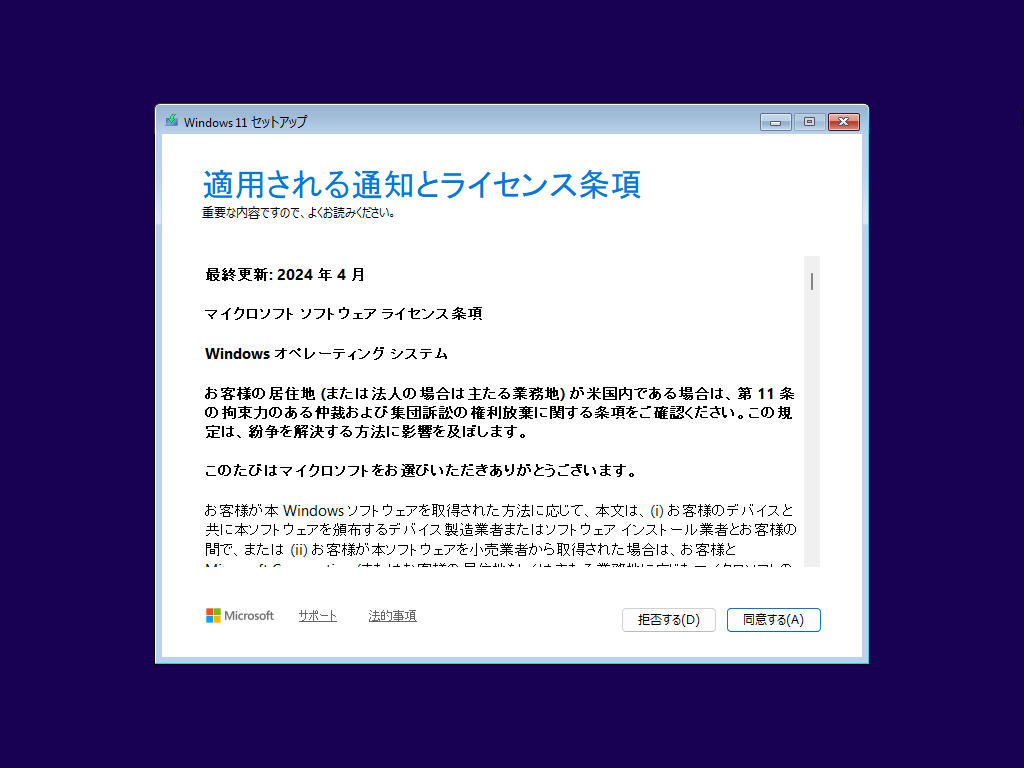Close the Windows 11 Setup window
Viewport: 1024px width, 768px height.
[x=844, y=122]
